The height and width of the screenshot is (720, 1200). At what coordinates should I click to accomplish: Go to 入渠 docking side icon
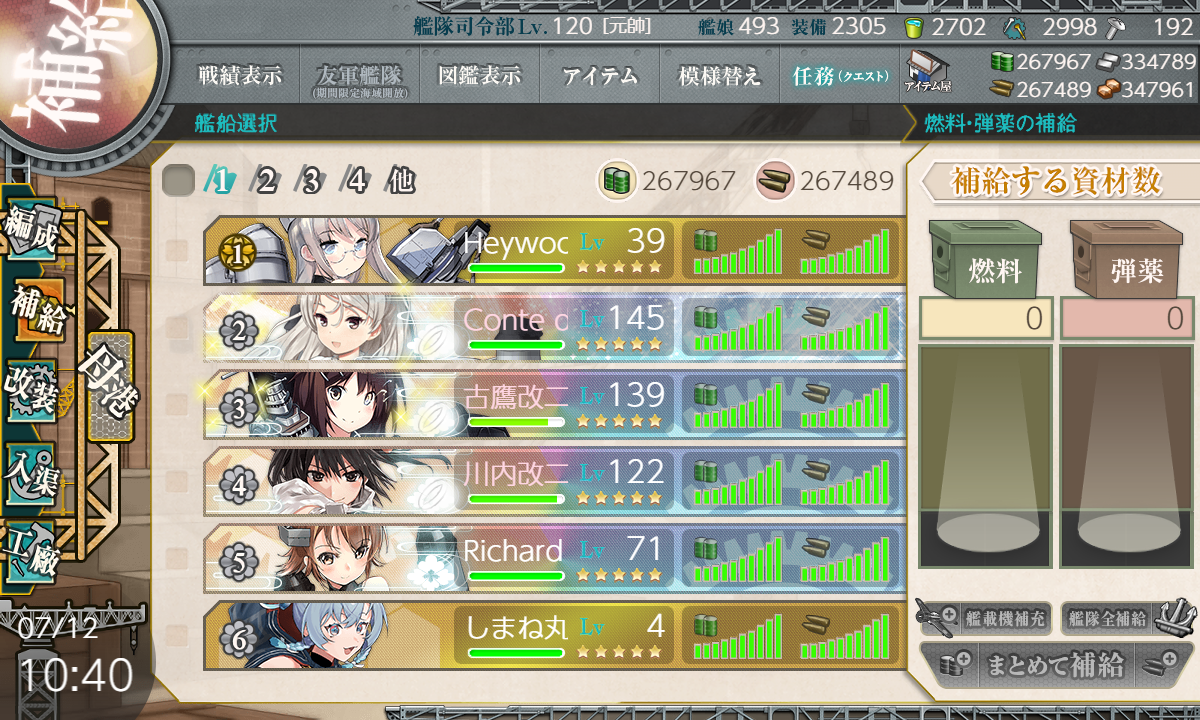click(32, 470)
